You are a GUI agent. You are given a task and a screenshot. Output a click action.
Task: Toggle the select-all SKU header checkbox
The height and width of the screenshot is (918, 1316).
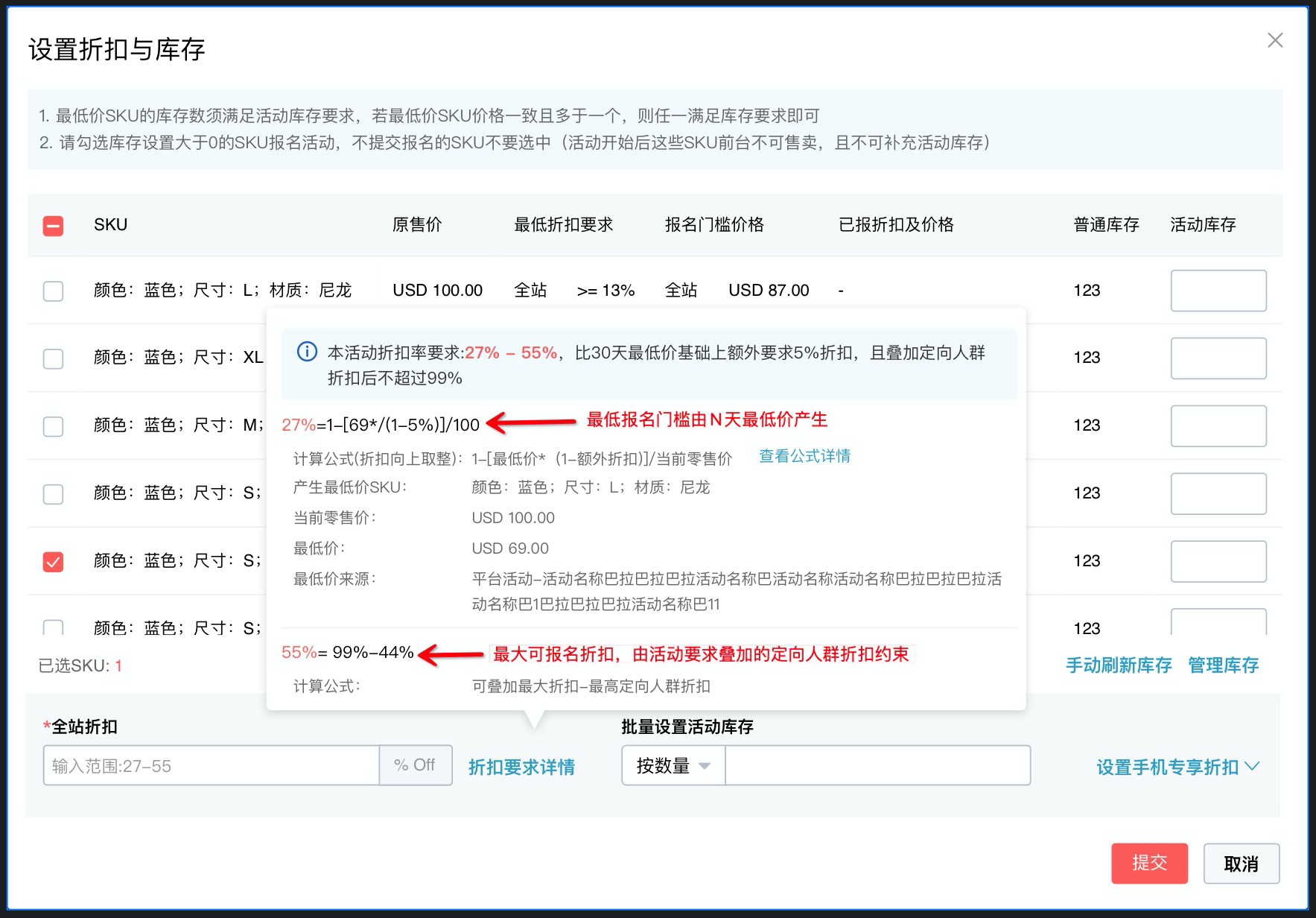(x=53, y=225)
